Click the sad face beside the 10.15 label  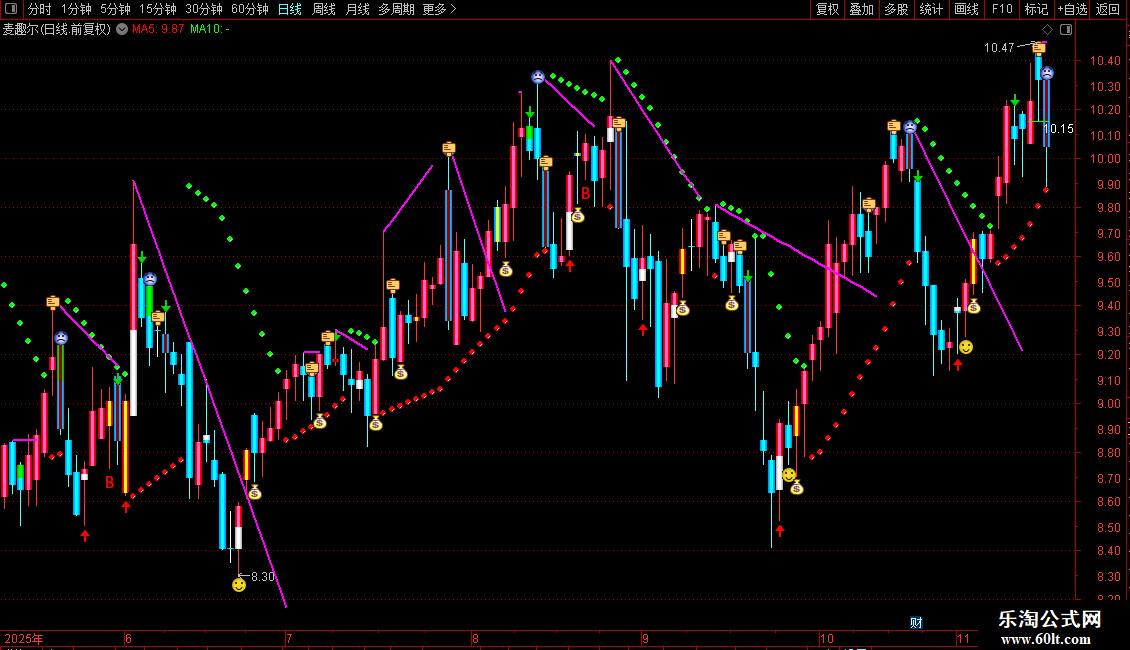[1047, 73]
